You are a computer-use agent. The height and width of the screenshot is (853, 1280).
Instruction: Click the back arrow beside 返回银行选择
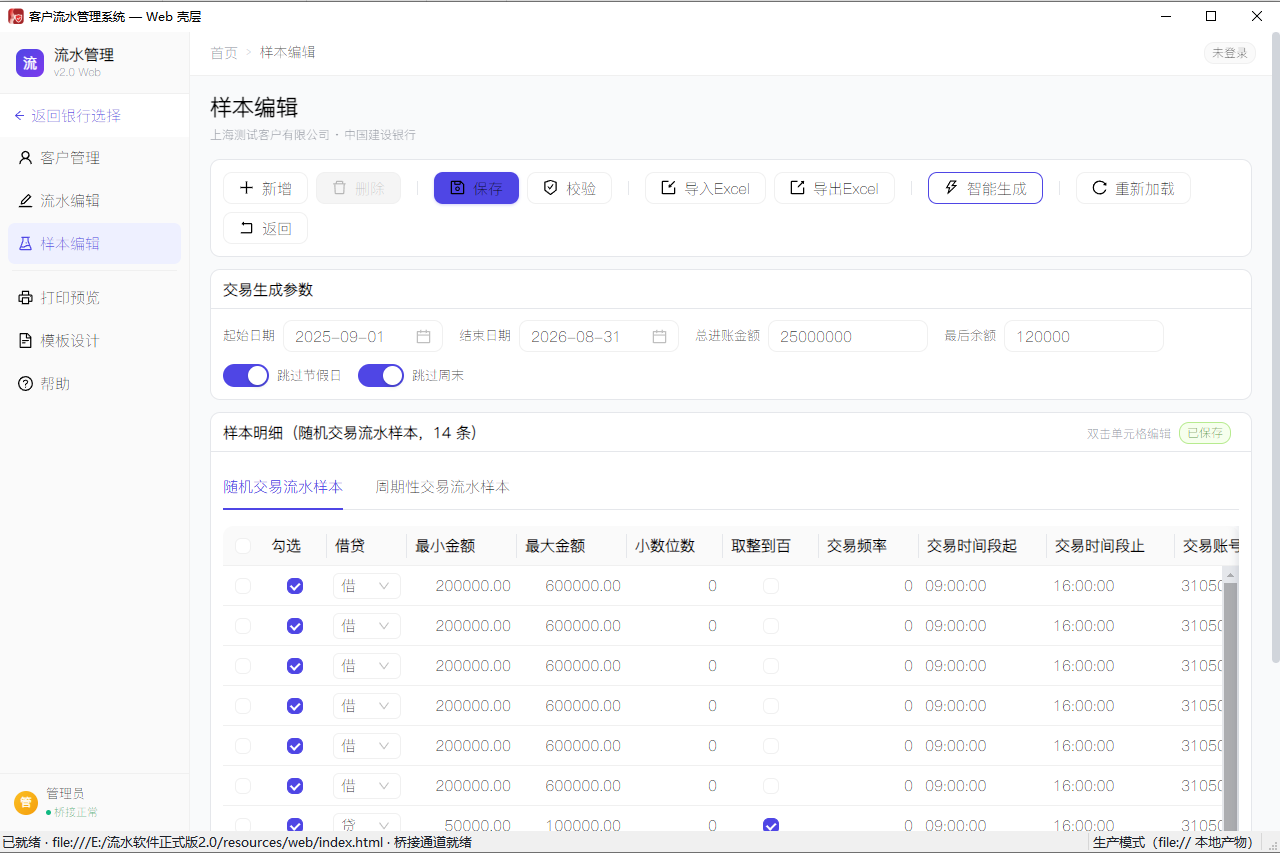tap(19, 116)
